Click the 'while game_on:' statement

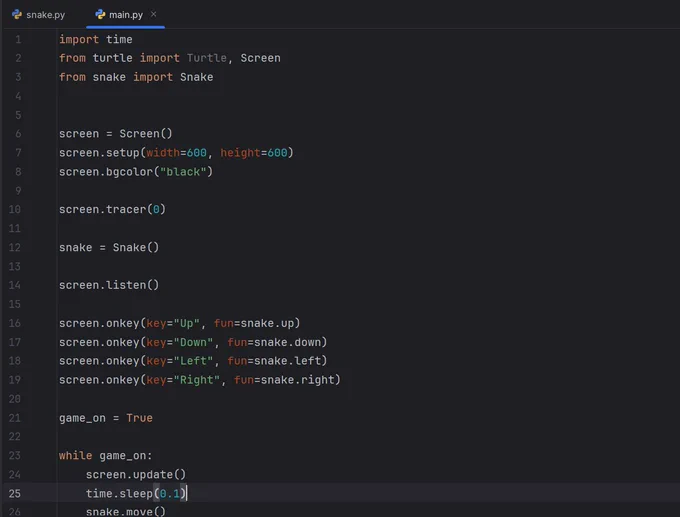click(x=106, y=456)
